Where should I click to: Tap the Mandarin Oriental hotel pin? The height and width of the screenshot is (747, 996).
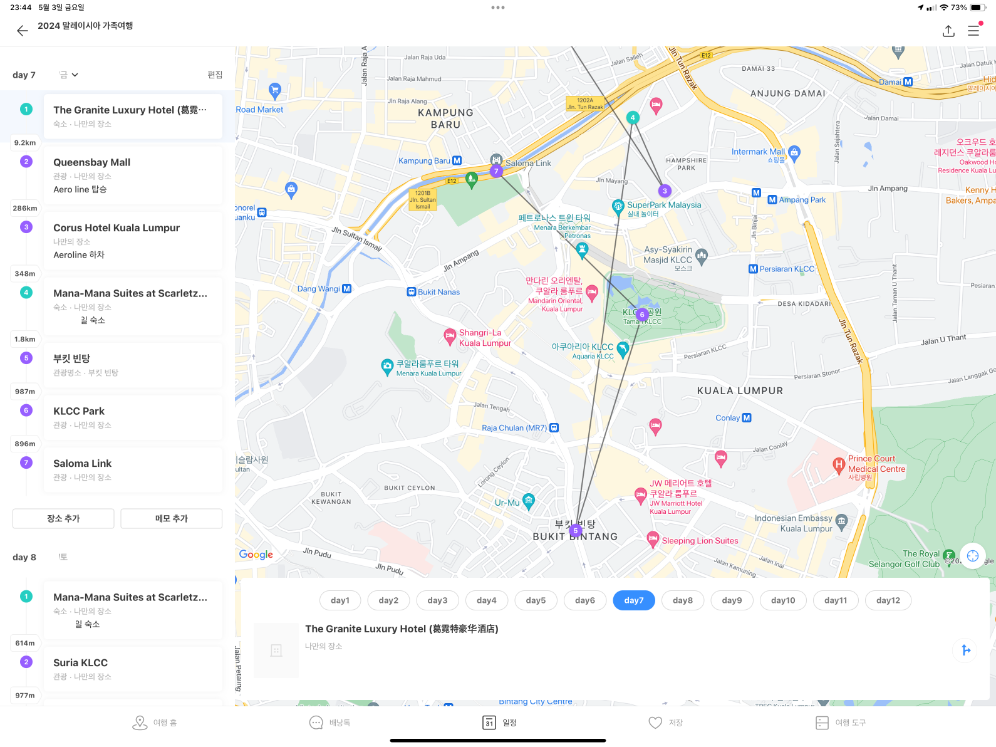(x=592, y=293)
